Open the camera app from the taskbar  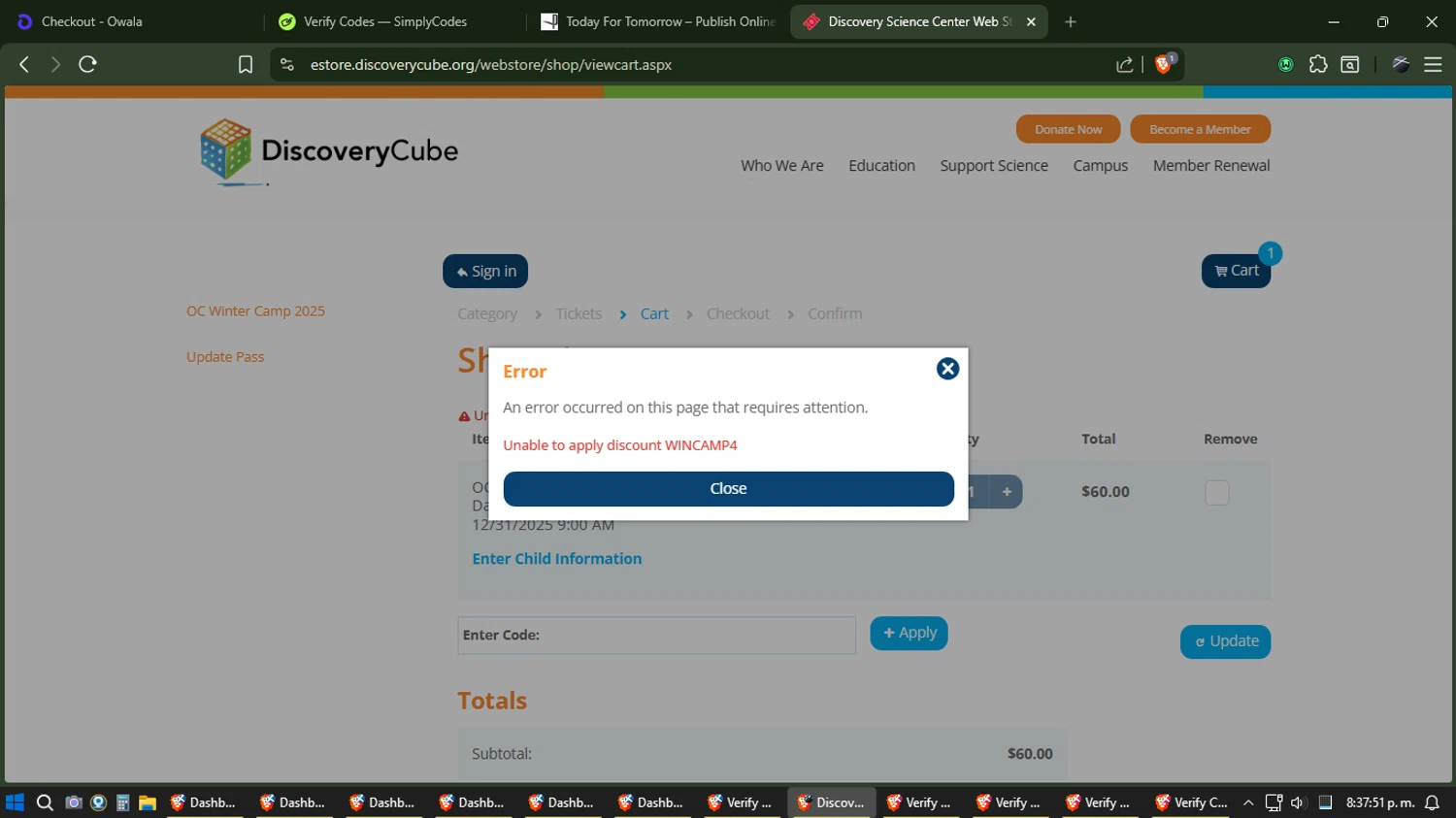pos(73,802)
